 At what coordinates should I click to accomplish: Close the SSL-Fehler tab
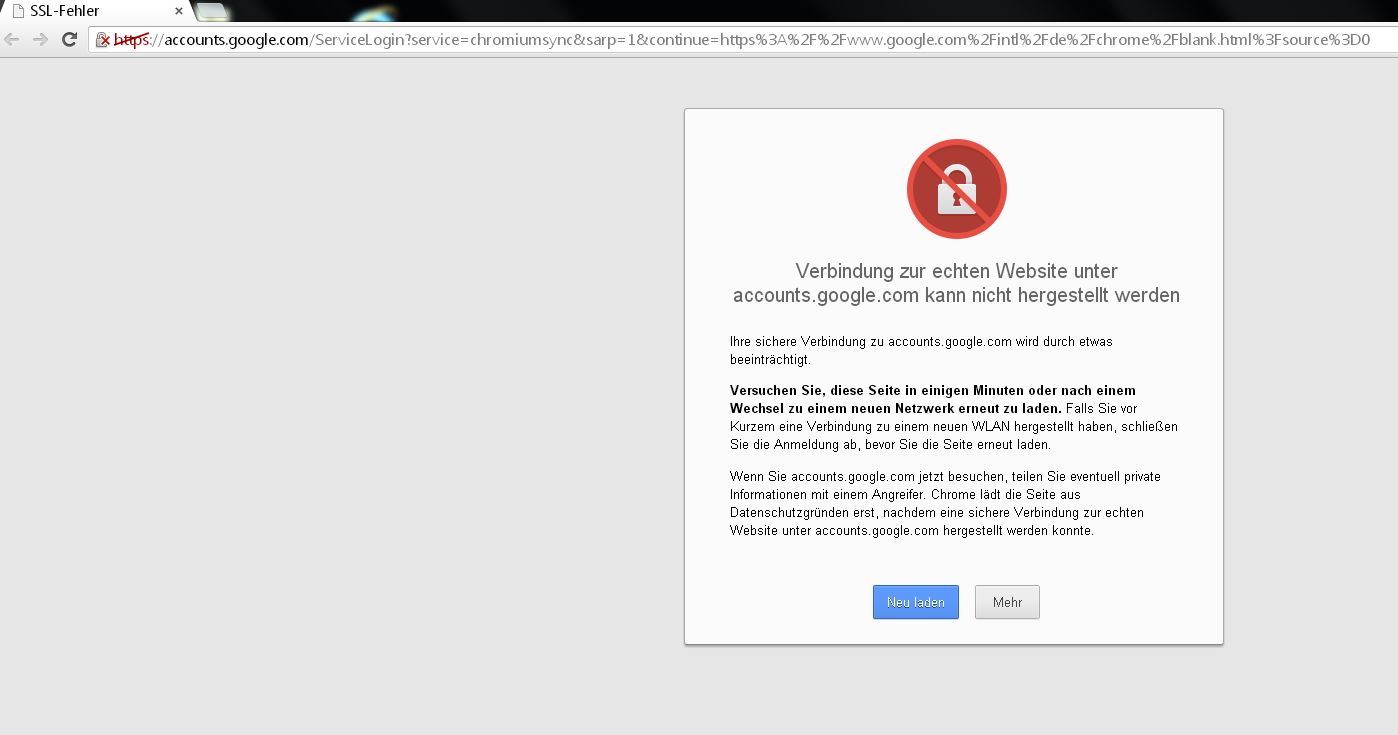point(178,11)
